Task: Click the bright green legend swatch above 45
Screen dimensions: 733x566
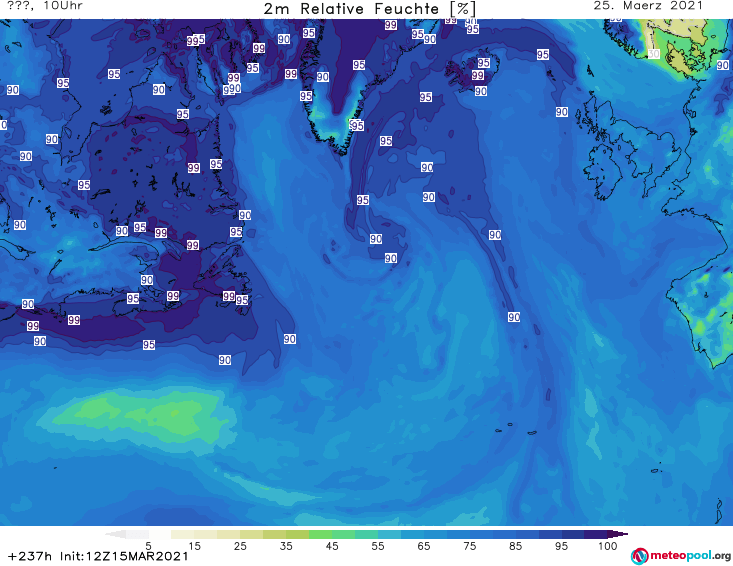Action: coord(320,534)
